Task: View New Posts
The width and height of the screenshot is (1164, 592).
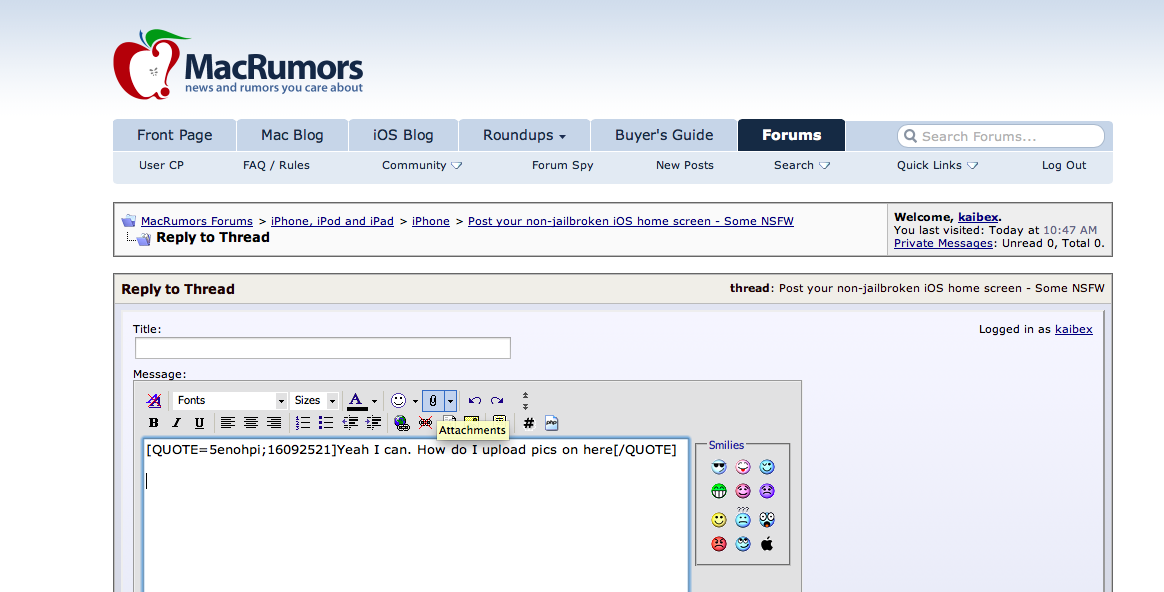Action: (684, 165)
